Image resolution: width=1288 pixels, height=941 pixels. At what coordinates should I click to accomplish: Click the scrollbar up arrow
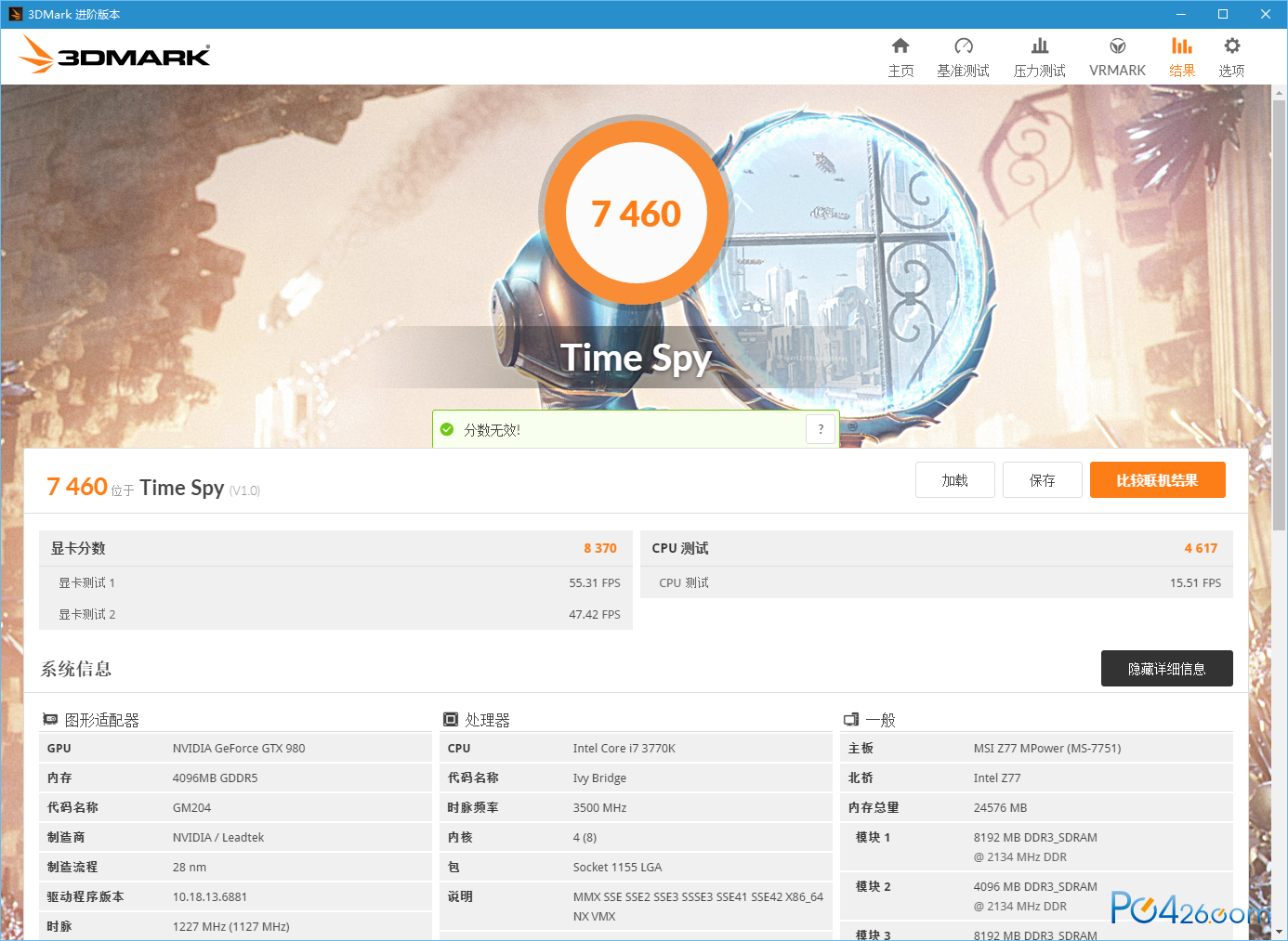[1280, 93]
